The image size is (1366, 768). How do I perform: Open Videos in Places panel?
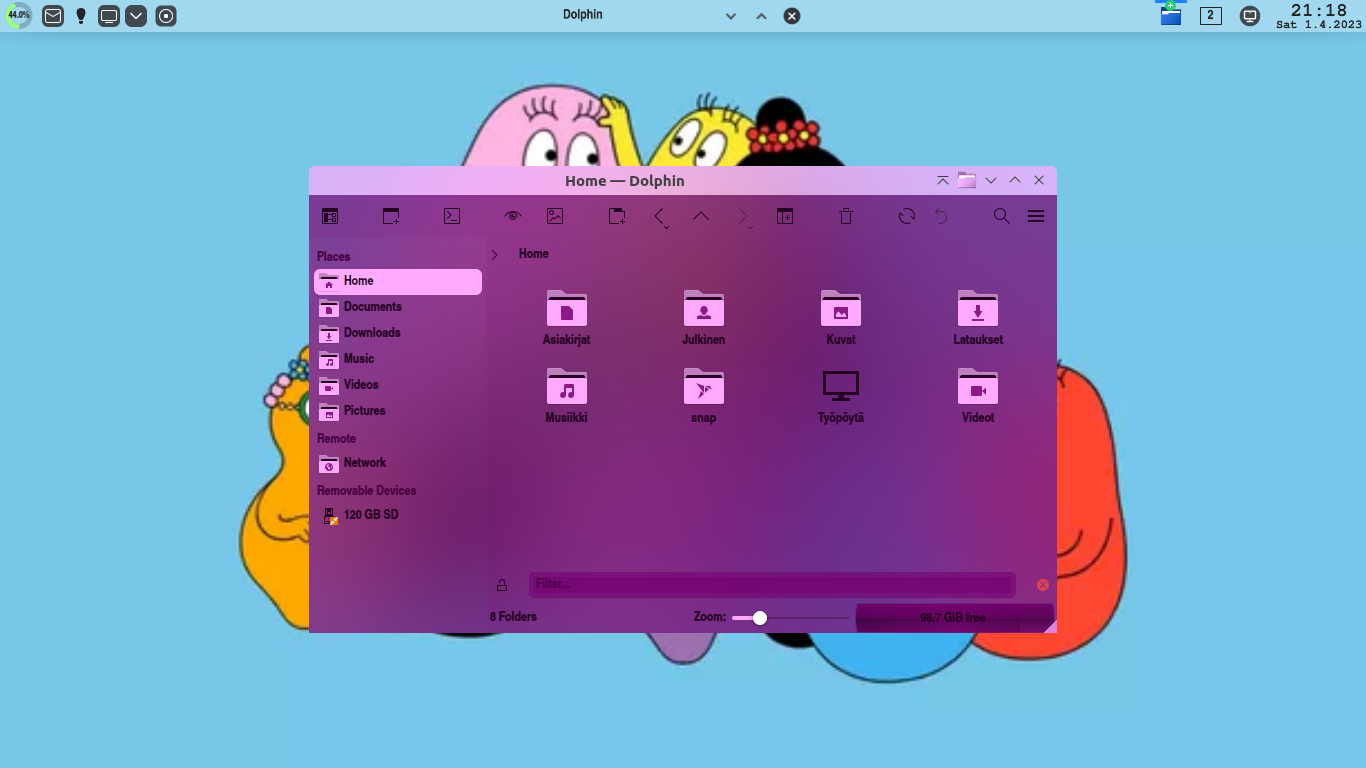tap(398, 385)
